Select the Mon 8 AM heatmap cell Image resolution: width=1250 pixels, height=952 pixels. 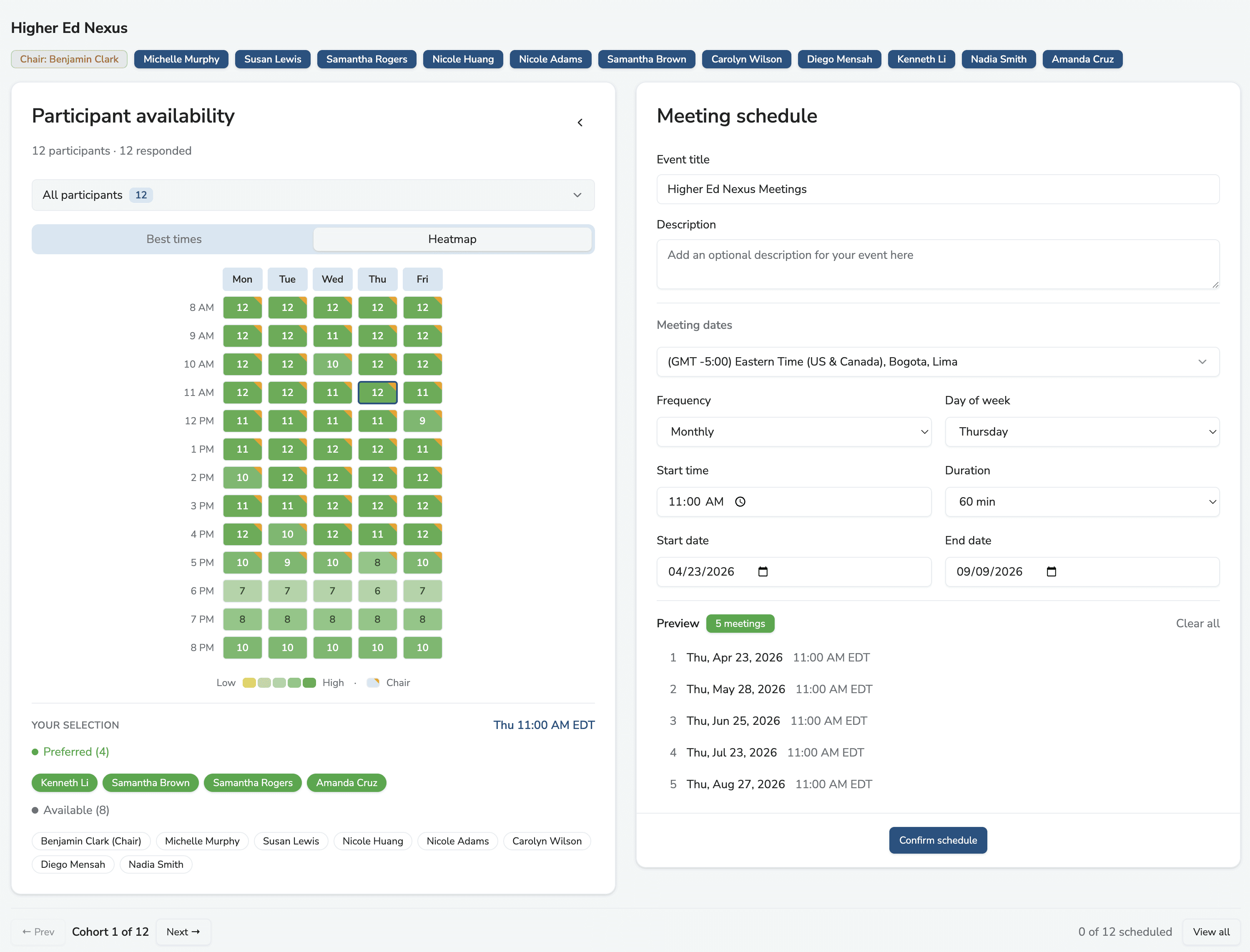point(242,308)
